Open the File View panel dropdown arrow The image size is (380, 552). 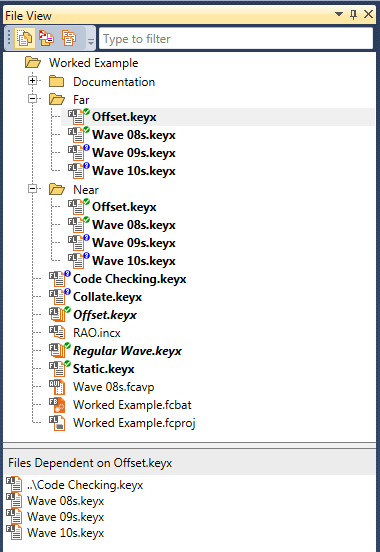click(x=338, y=14)
